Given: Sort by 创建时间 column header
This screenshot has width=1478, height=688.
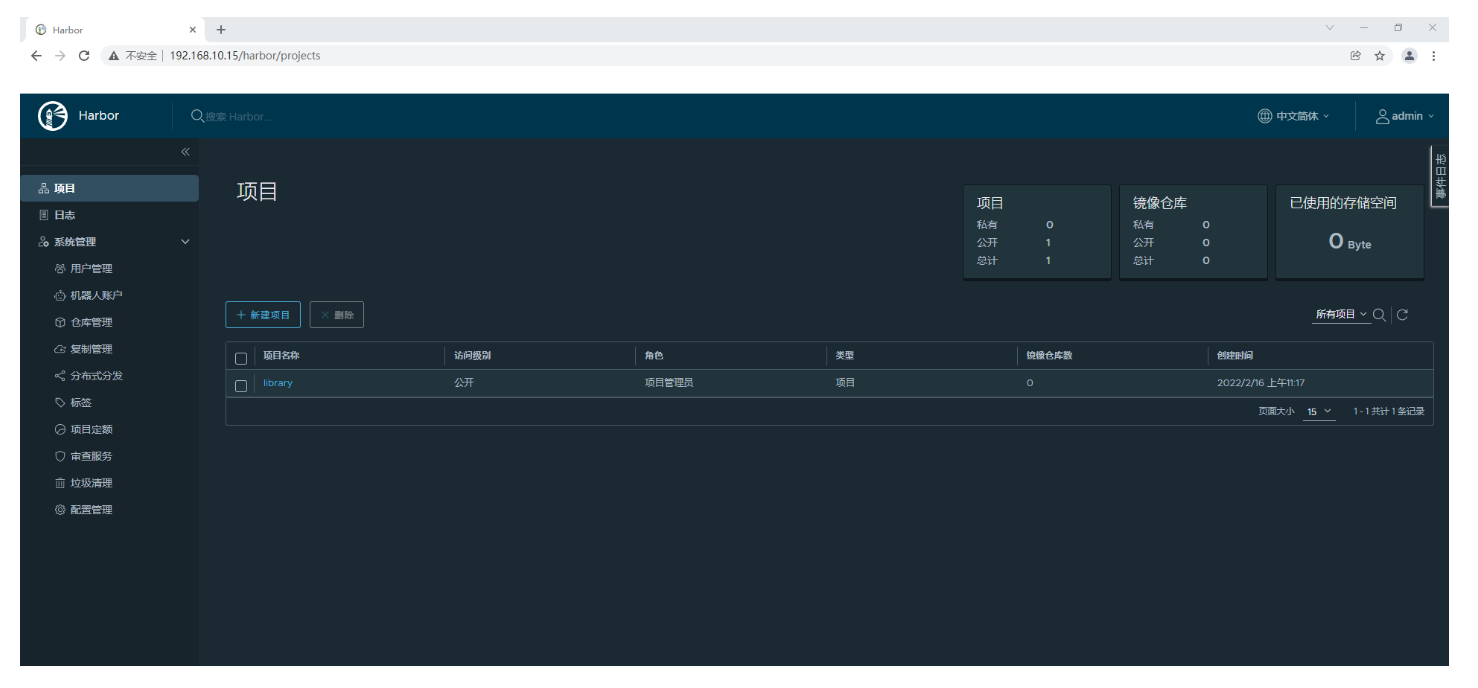Looking at the screenshot, I should (x=1235, y=356).
